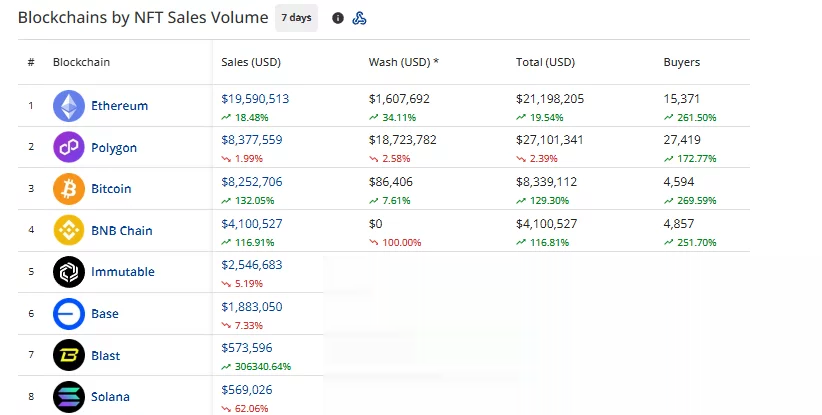
Task: Click the Ethereum logo icon
Action: pyautogui.click(x=69, y=106)
